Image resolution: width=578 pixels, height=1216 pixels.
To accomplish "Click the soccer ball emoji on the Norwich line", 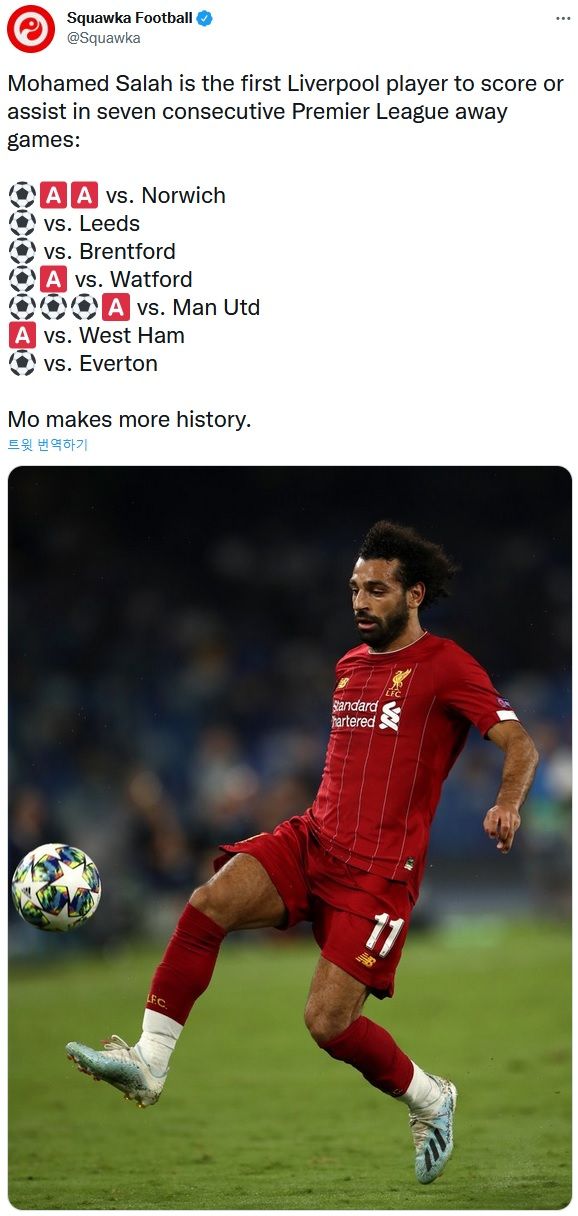I will [22, 195].
